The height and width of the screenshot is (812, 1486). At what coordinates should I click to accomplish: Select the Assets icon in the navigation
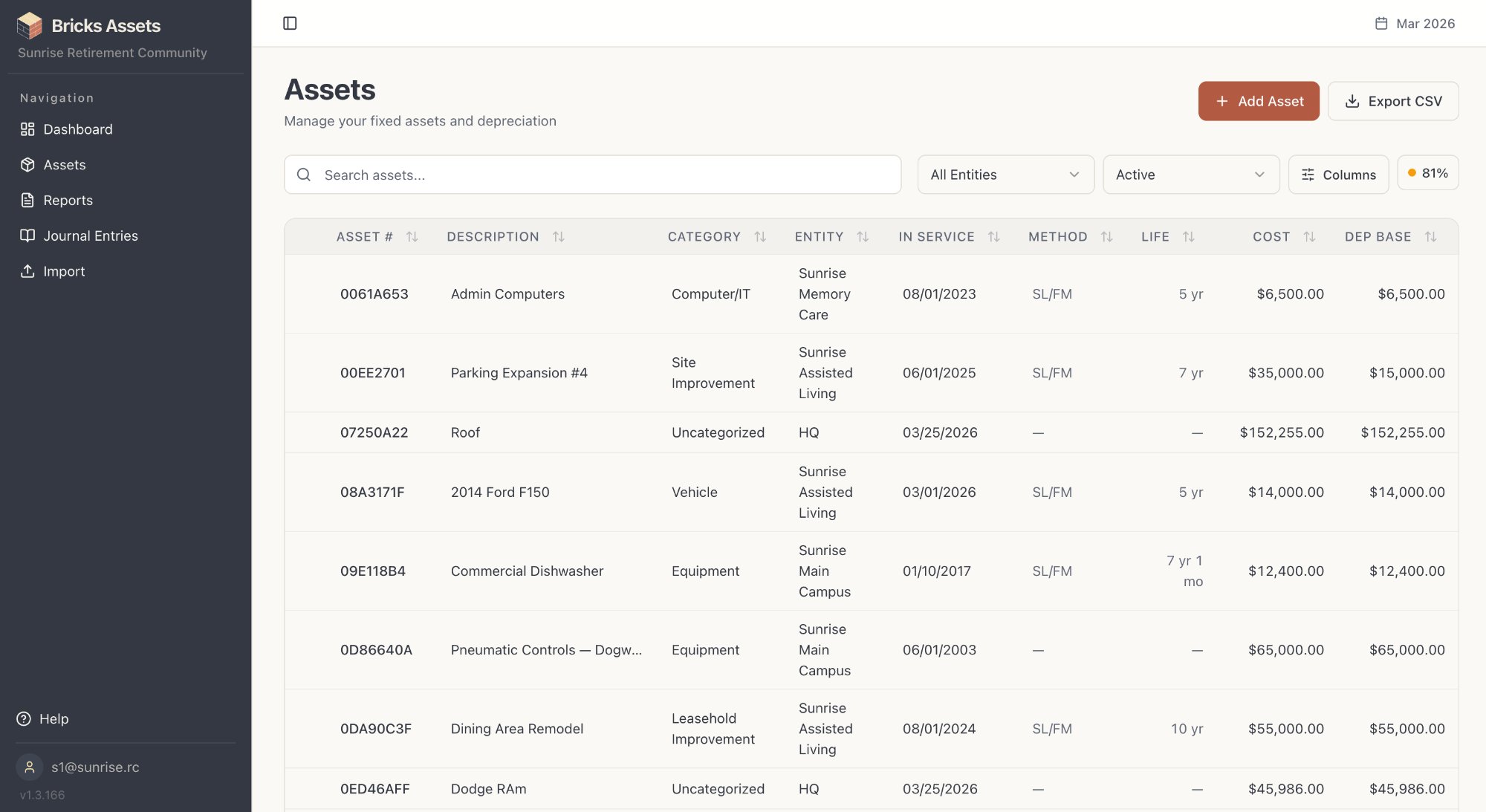tap(27, 164)
